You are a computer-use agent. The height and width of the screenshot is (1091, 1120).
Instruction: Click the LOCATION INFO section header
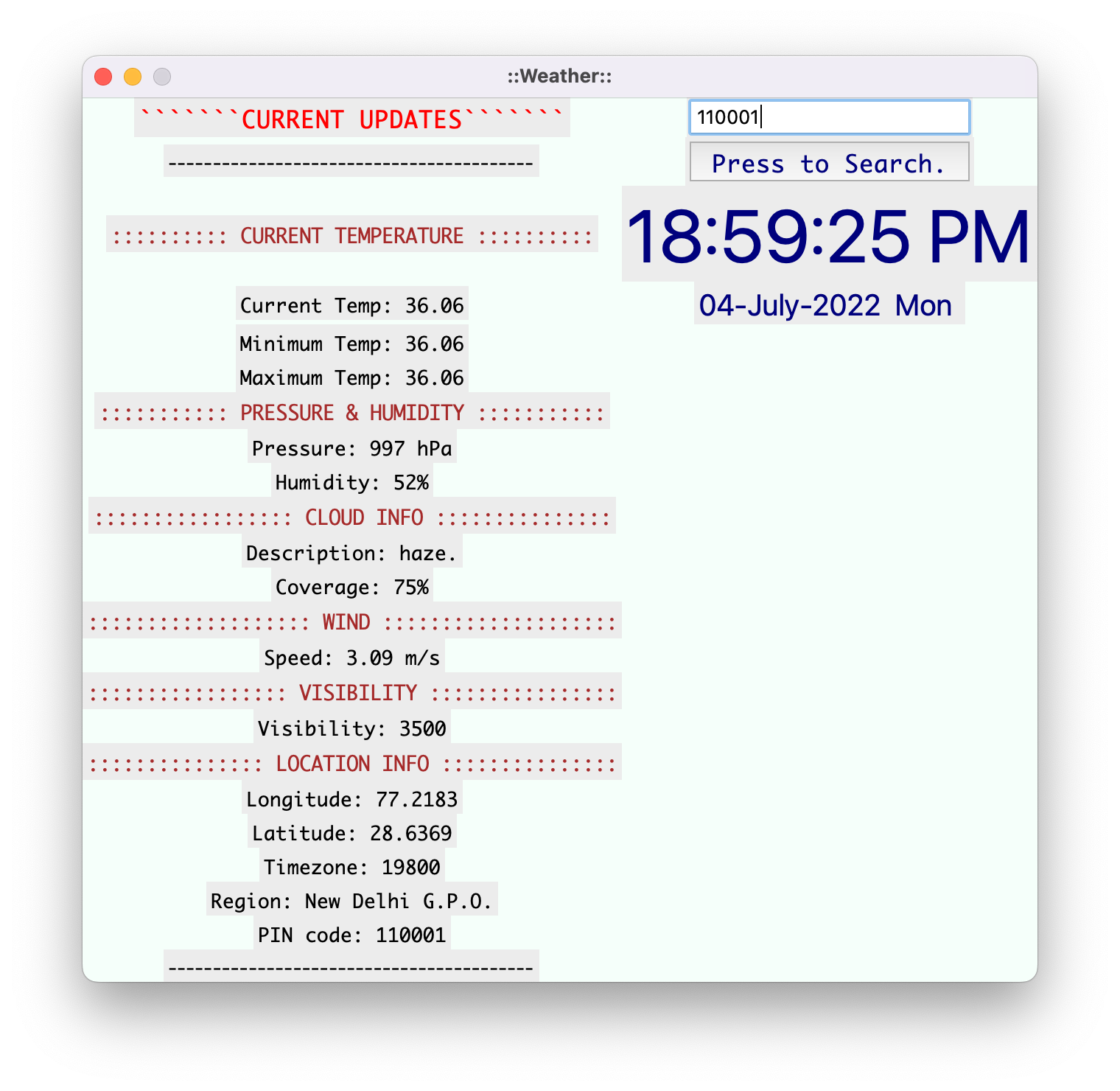(x=352, y=763)
